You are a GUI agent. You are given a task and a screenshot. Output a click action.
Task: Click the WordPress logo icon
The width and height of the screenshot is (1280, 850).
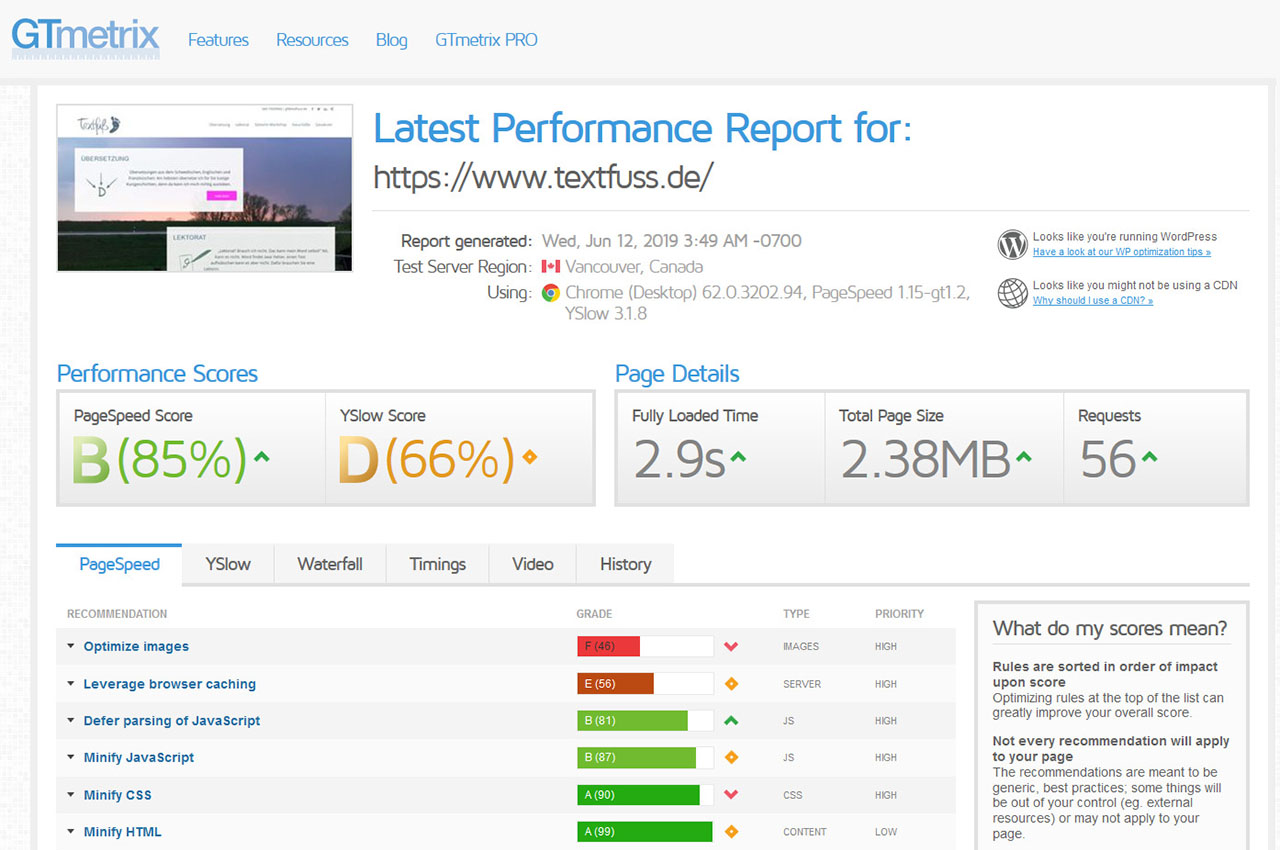1012,244
